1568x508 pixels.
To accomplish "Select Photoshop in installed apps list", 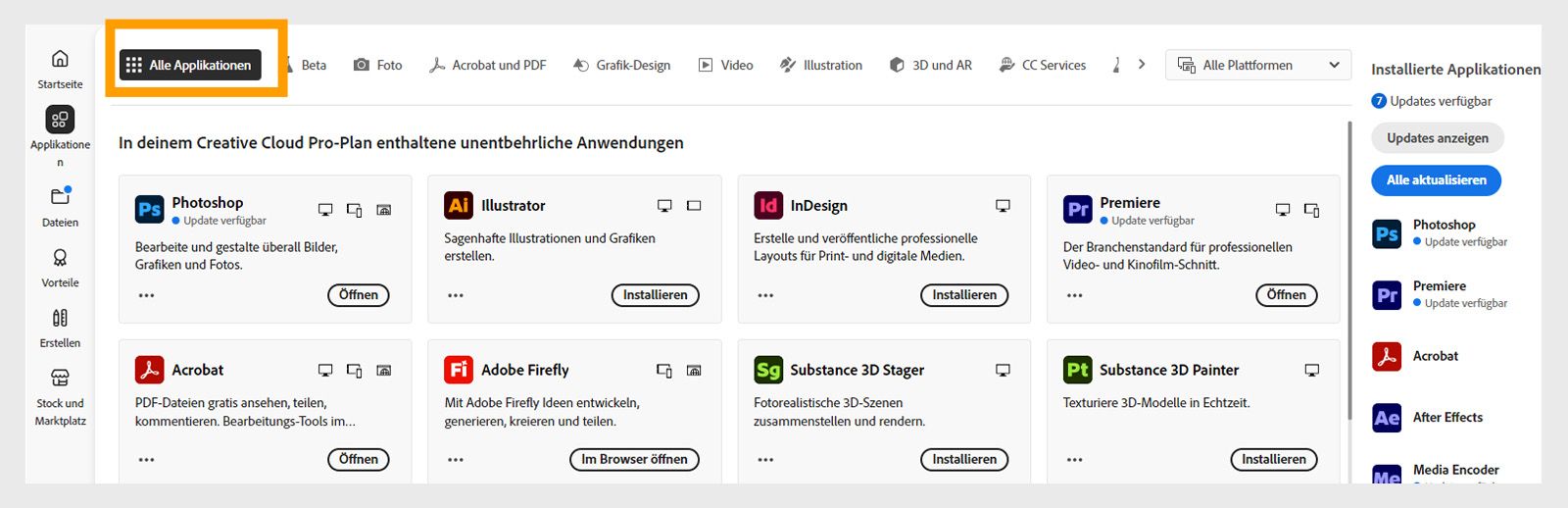I will 1440,233.
